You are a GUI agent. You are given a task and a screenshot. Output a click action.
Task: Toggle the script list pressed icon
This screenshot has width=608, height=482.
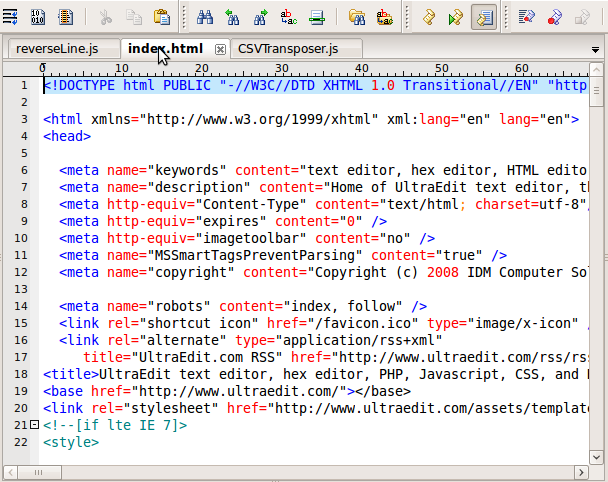tap(484, 17)
